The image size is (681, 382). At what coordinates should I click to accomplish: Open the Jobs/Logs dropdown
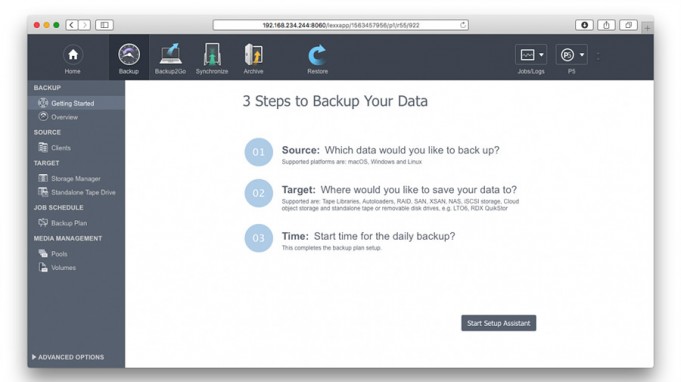(x=531, y=55)
